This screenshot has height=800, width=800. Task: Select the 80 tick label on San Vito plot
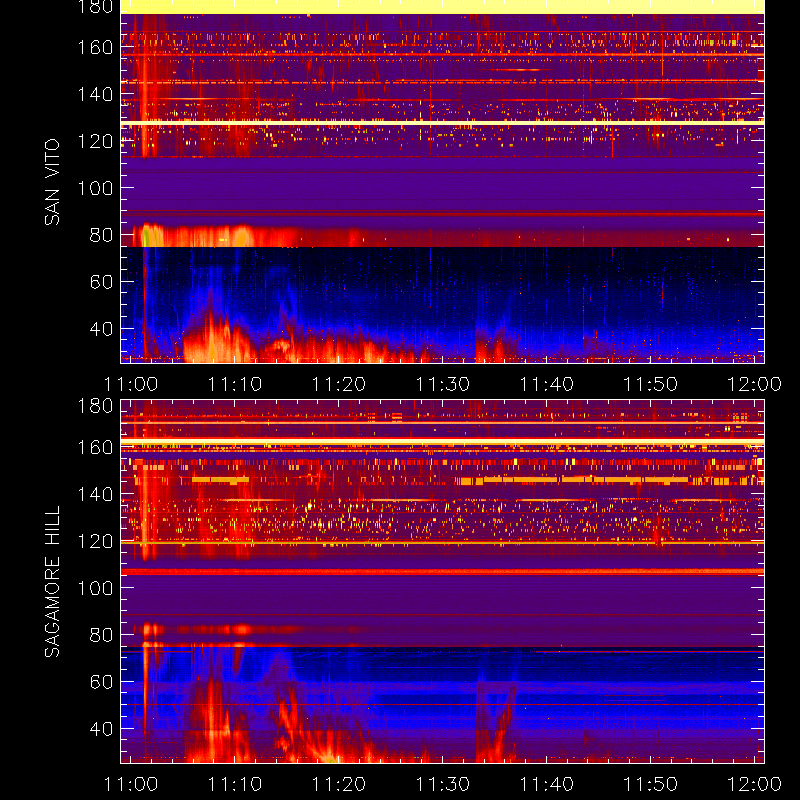pyautogui.click(x=101, y=235)
